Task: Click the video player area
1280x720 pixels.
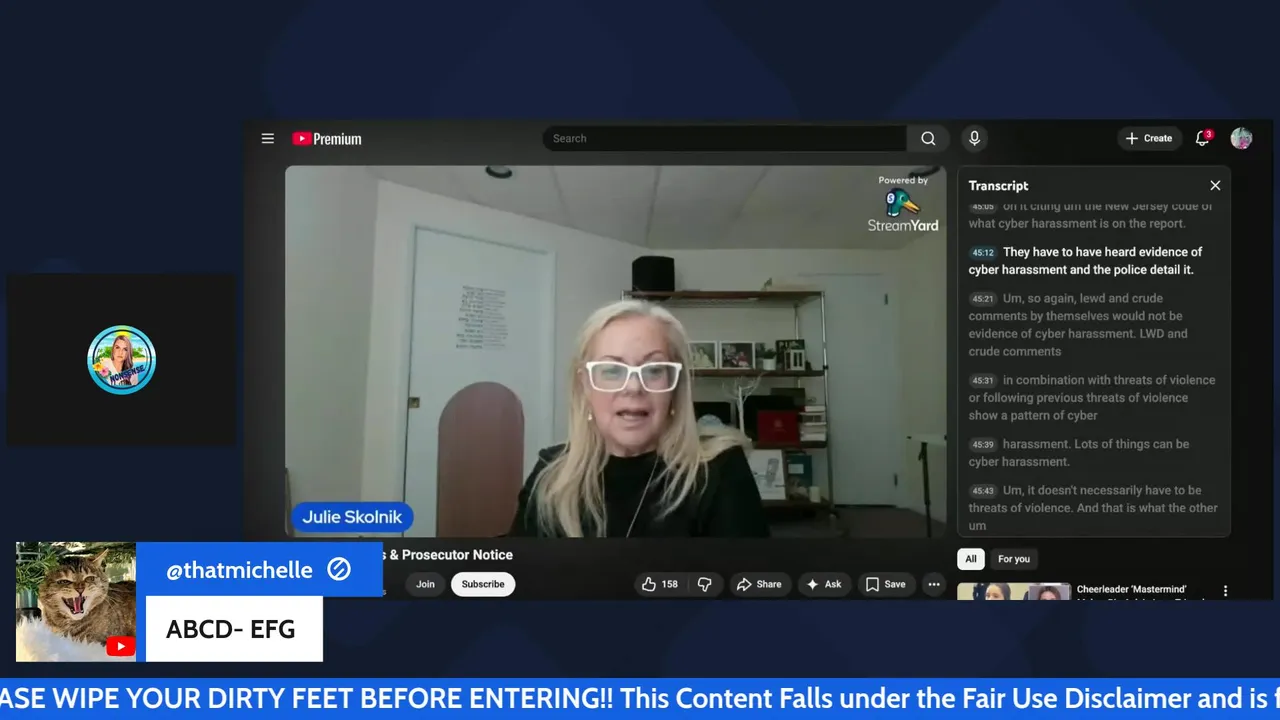Action: pyautogui.click(x=615, y=351)
